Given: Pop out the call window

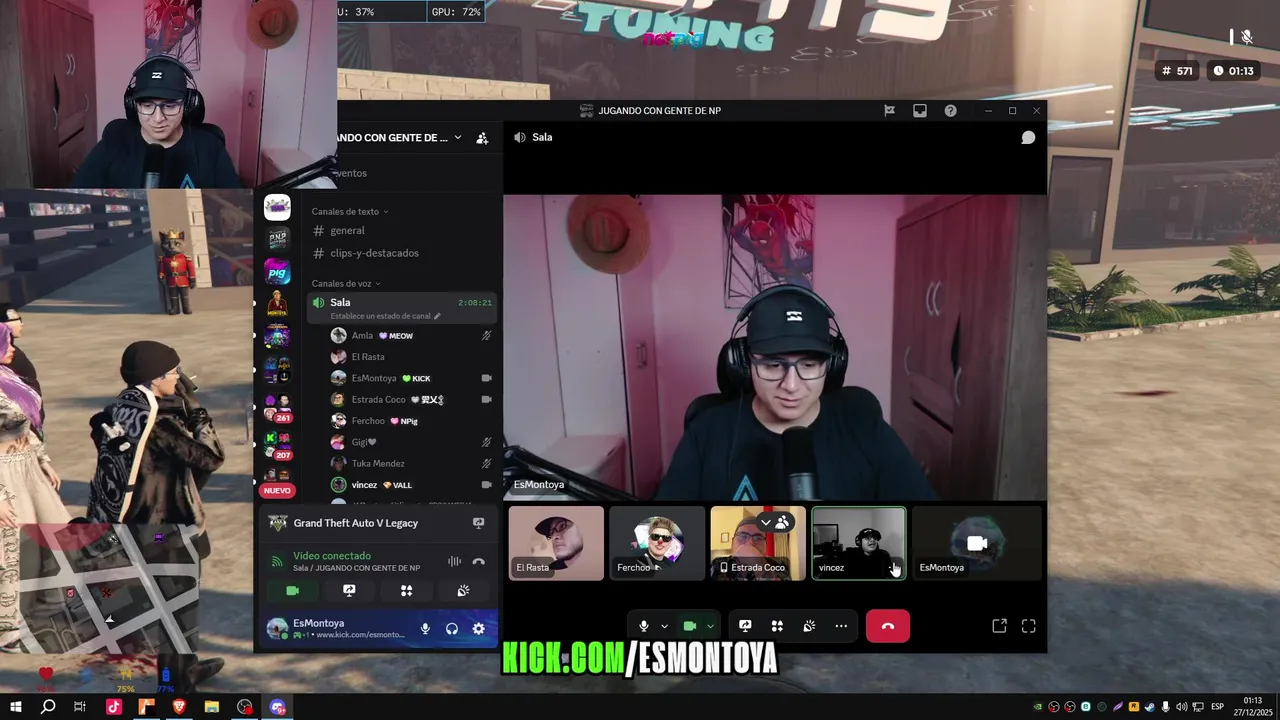Looking at the screenshot, I should 999,626.
